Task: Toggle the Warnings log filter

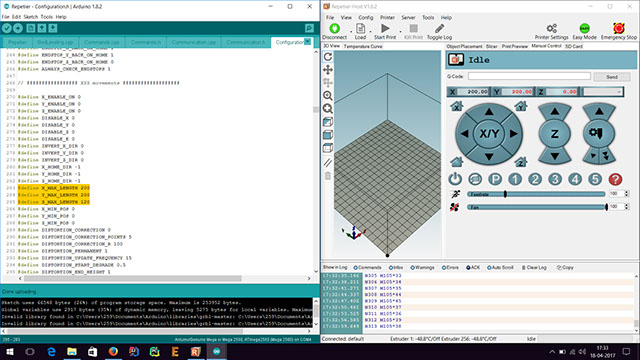Action: [422, 268]
